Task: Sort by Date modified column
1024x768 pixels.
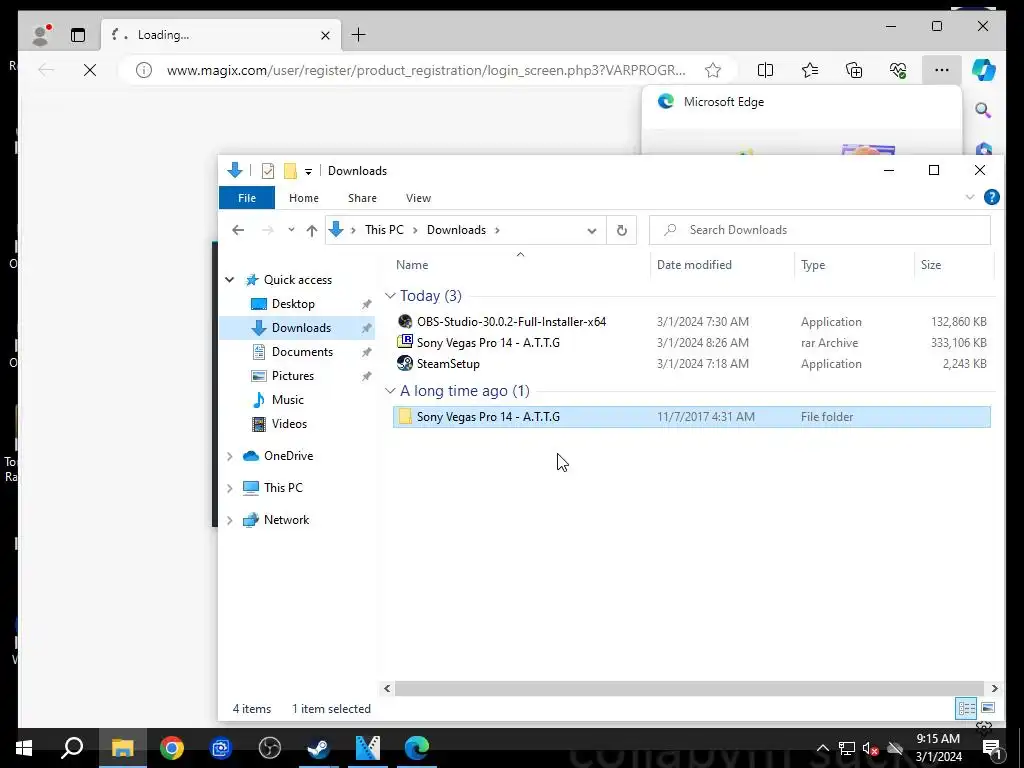Action: click(x=694, y=264)
